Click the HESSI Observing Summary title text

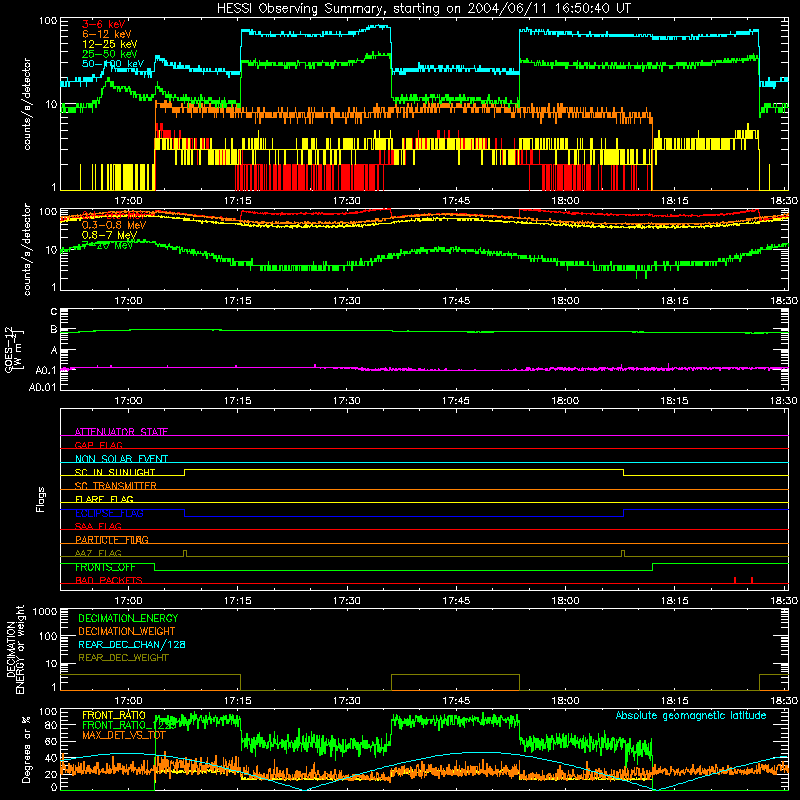pos(423,9)
